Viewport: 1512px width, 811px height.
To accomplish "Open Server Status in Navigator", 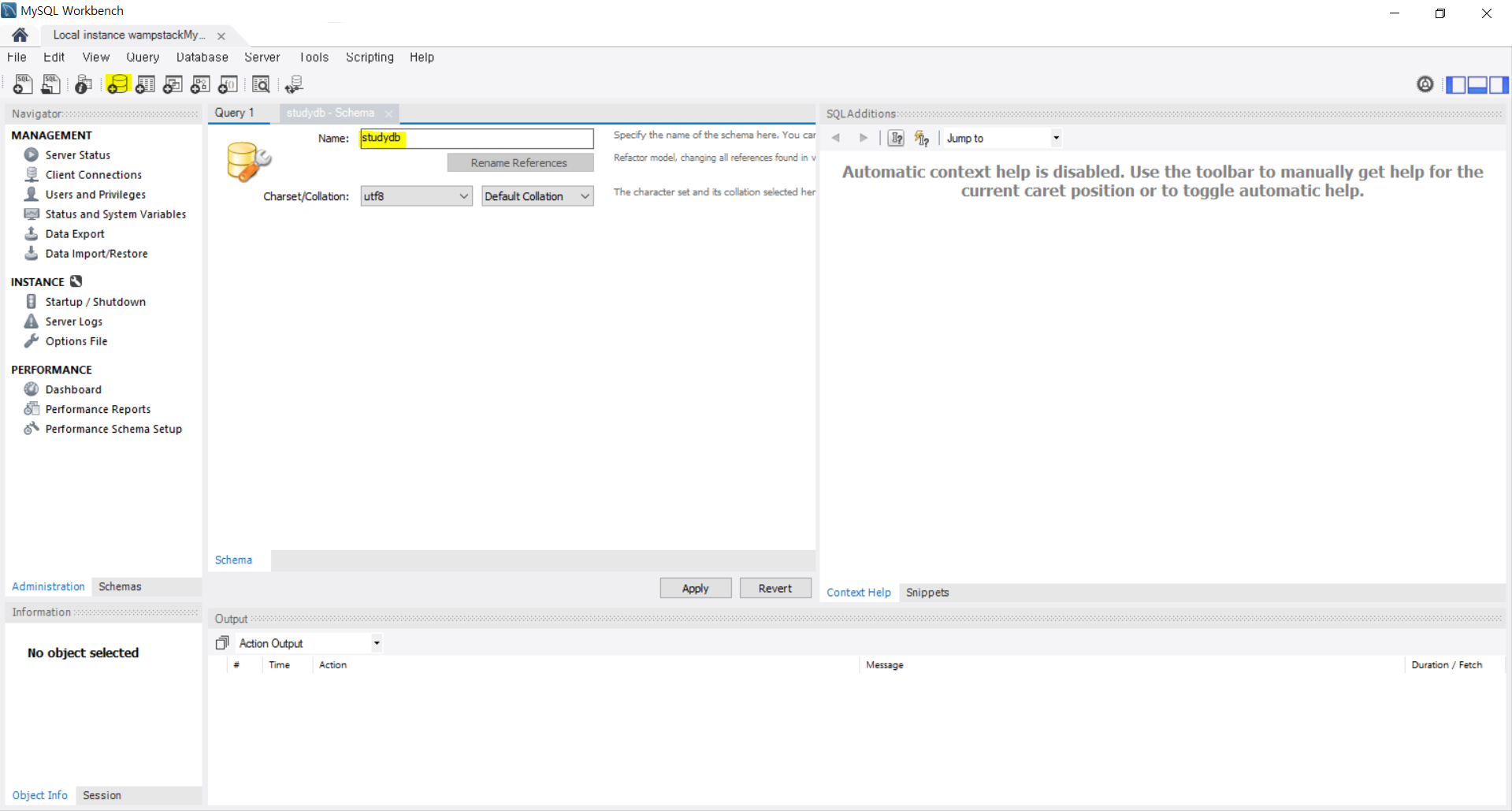I will (x=78, y=155).
